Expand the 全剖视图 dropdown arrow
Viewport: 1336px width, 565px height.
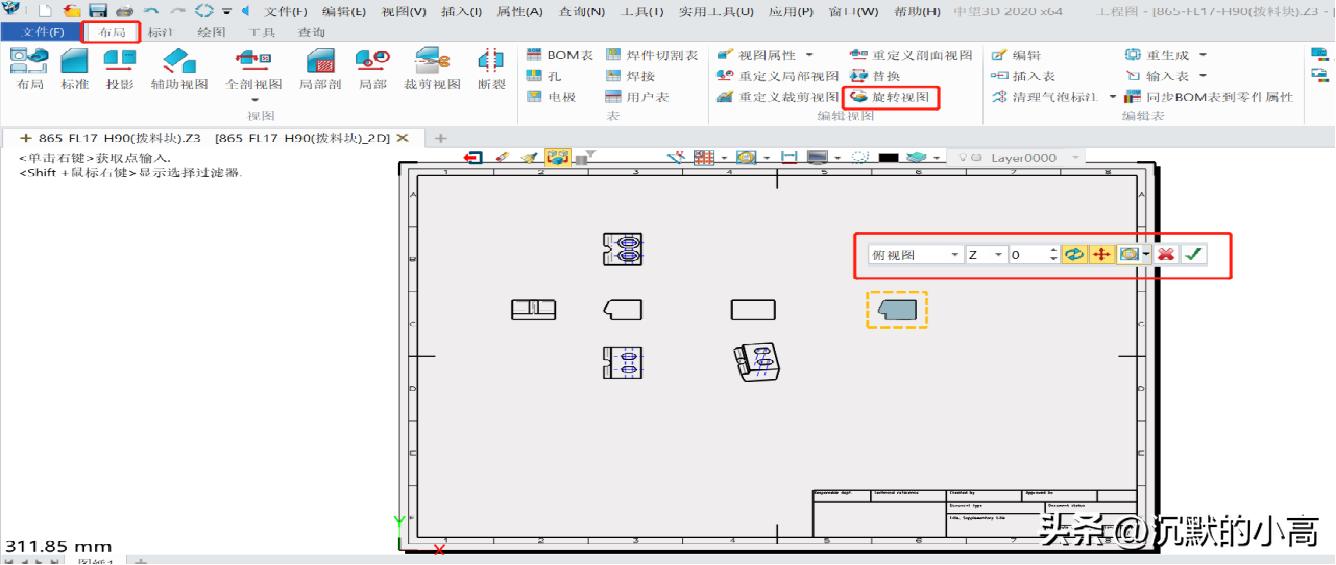point(254,100)
